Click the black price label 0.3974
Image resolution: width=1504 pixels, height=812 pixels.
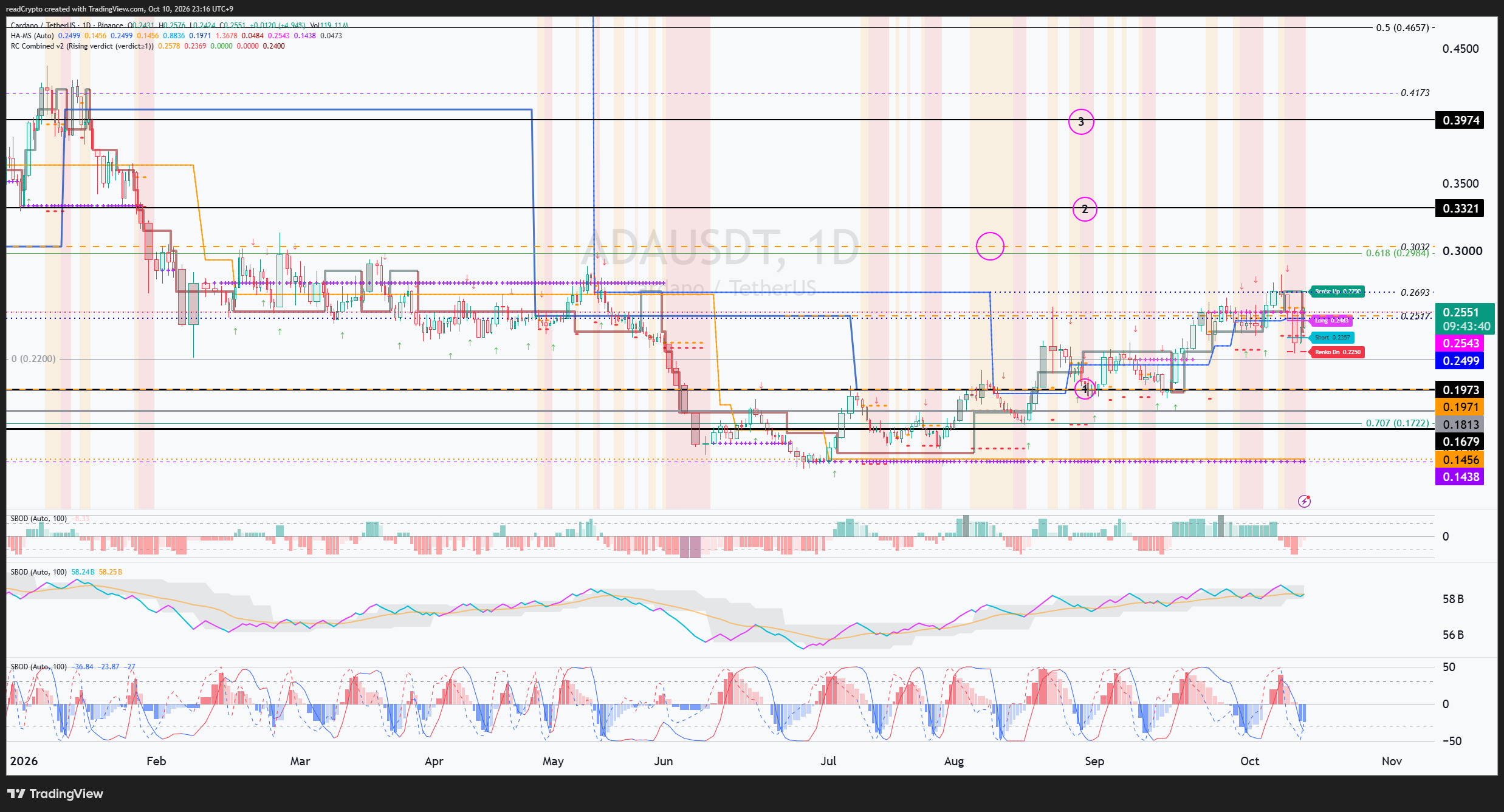tap(1460, 120)
